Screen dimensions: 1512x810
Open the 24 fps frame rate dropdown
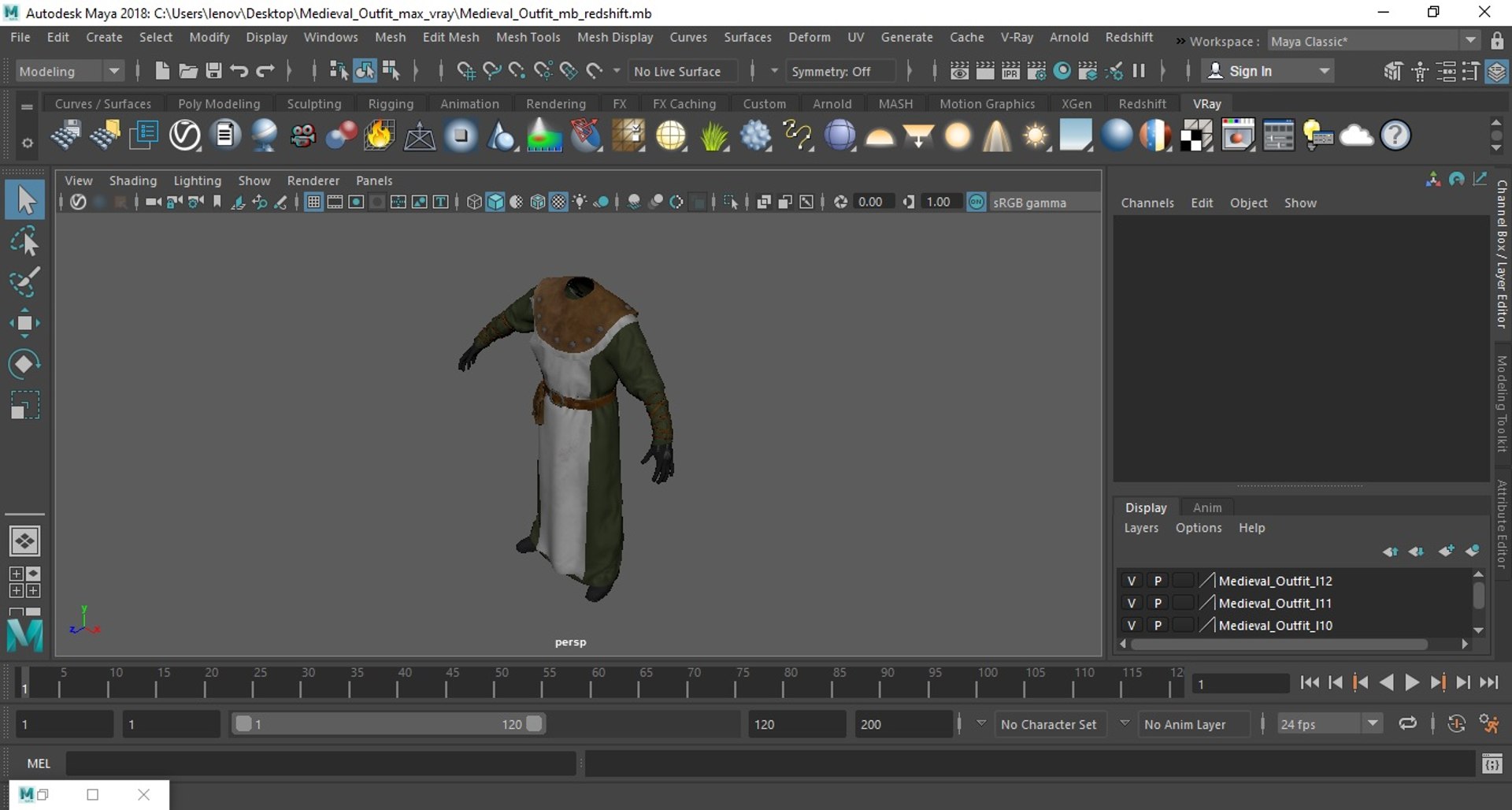[1330, 724]
